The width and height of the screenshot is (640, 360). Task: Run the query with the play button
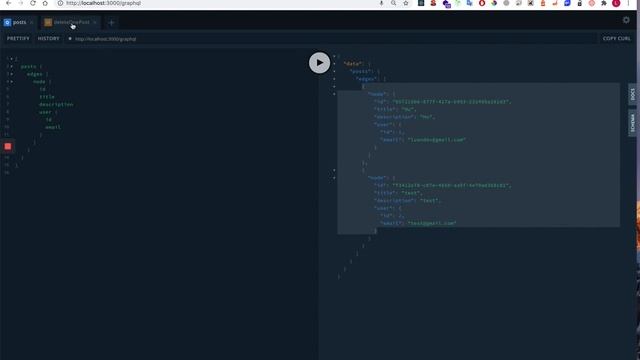point(319,63)
